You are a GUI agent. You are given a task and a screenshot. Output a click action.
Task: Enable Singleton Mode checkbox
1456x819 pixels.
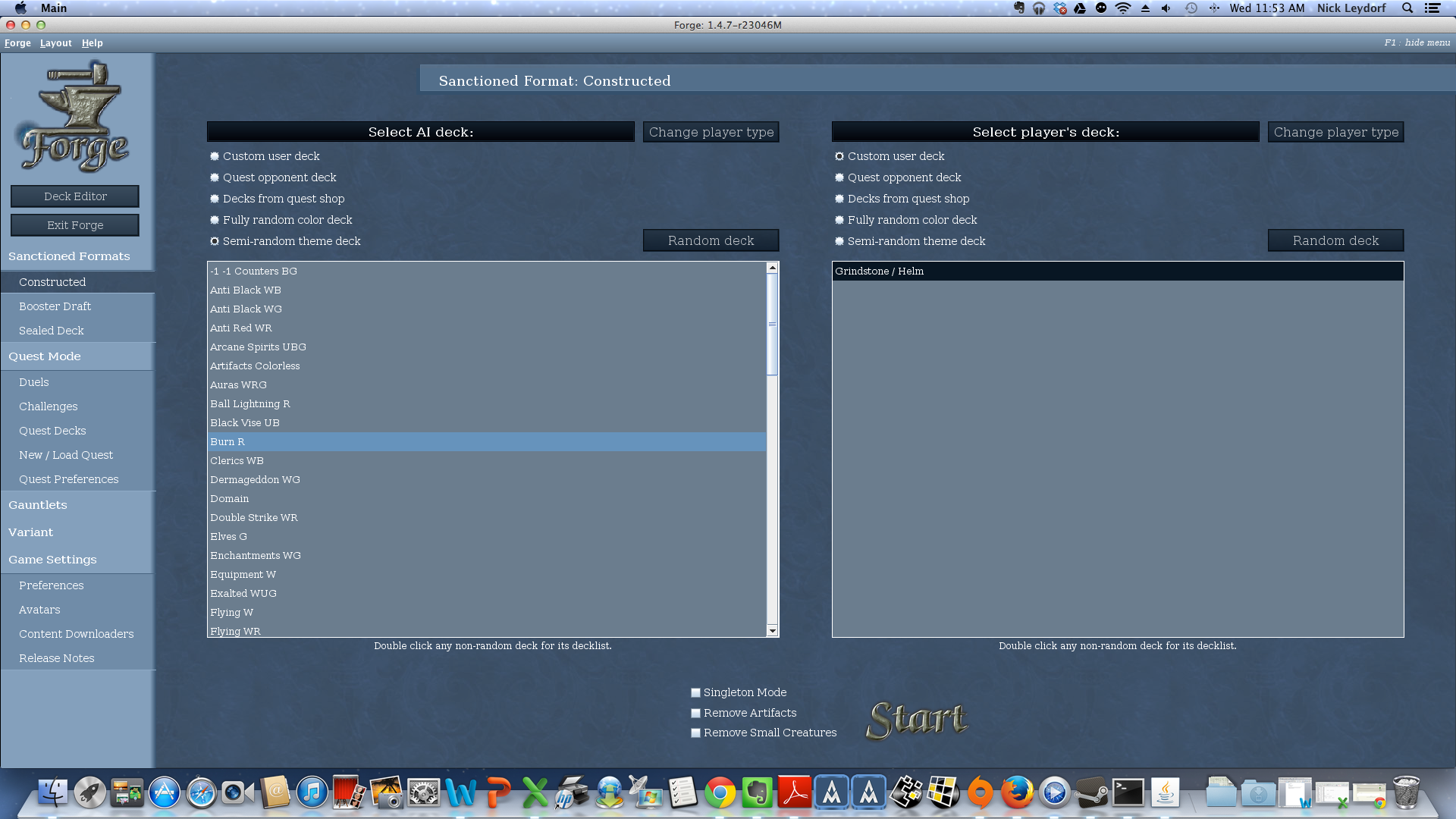695,692
